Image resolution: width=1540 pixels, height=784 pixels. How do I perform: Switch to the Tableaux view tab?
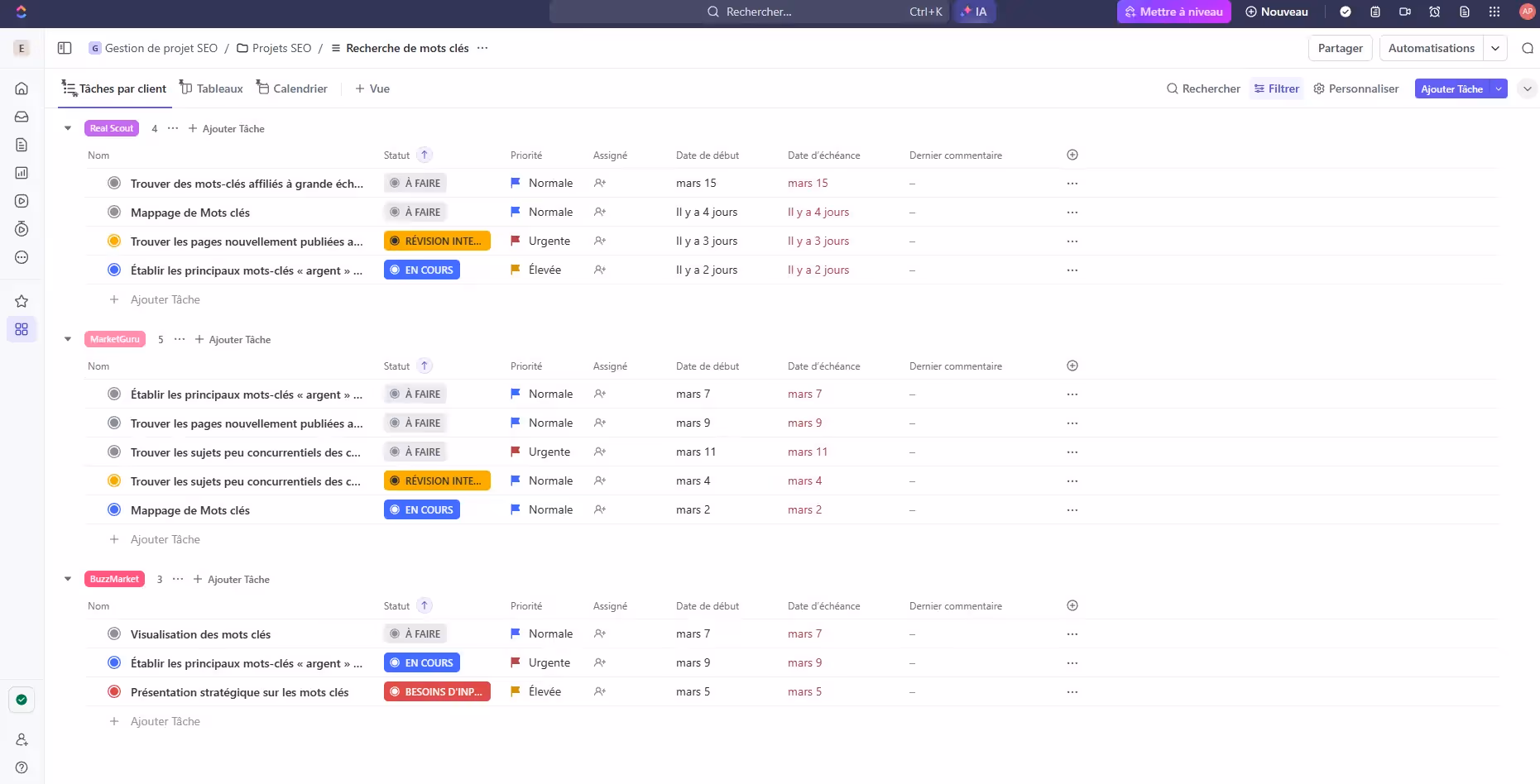212,88
